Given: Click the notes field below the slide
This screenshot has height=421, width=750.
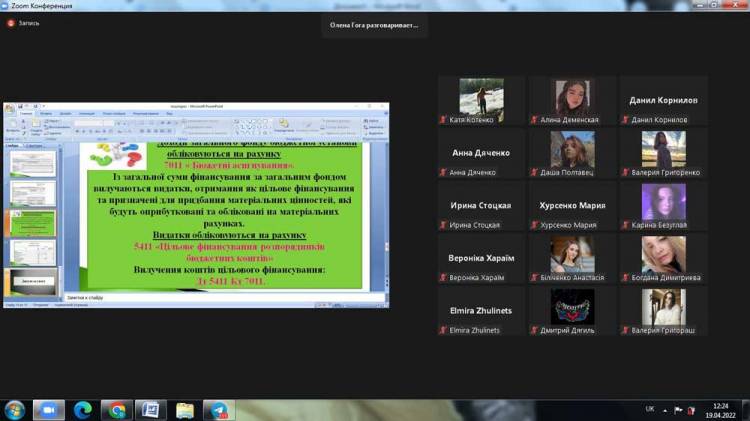Looking at the screenshot, I should click(x=200, y=297).
